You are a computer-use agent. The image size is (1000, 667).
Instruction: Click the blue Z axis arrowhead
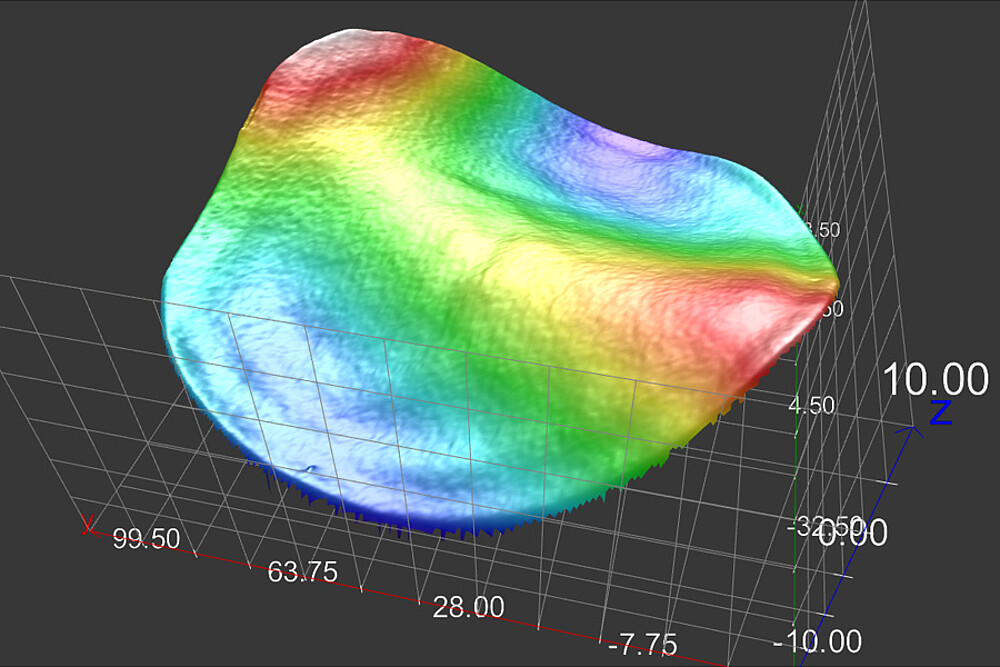pyautogui.click(x=912, y=432)
